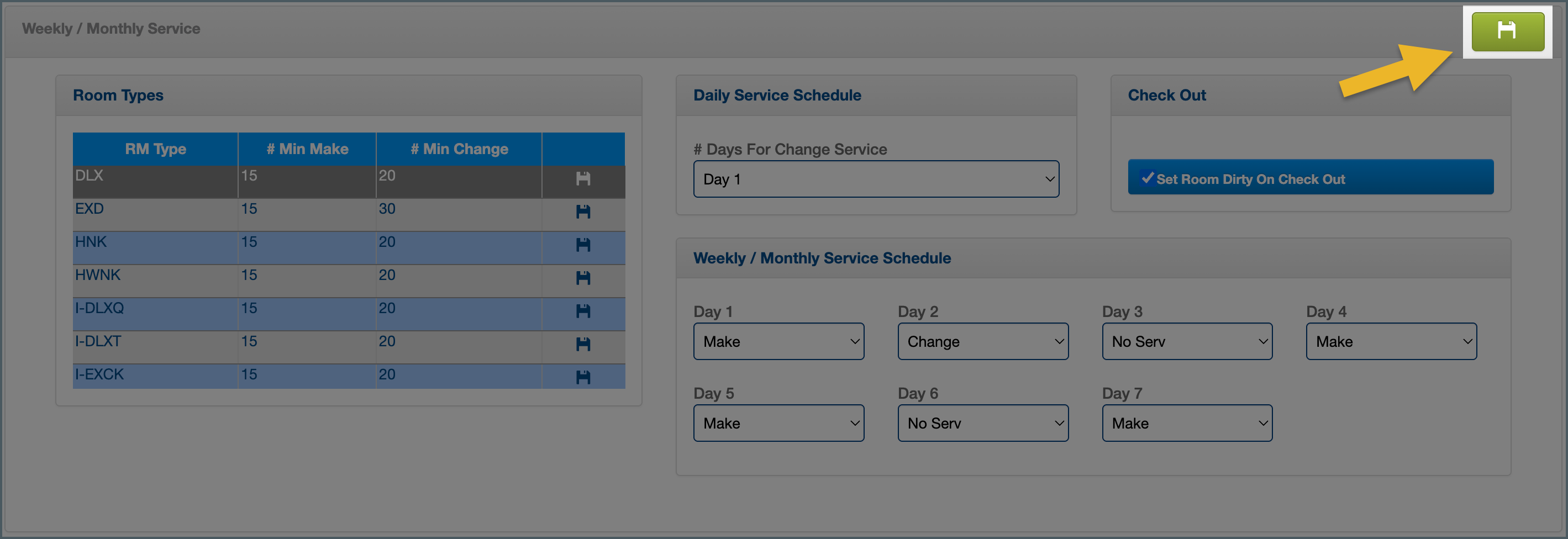Image resolution: width=1568 pixels, height=539 pixels.
Task: Click the green save button at top right
Action: point(1507,31)
